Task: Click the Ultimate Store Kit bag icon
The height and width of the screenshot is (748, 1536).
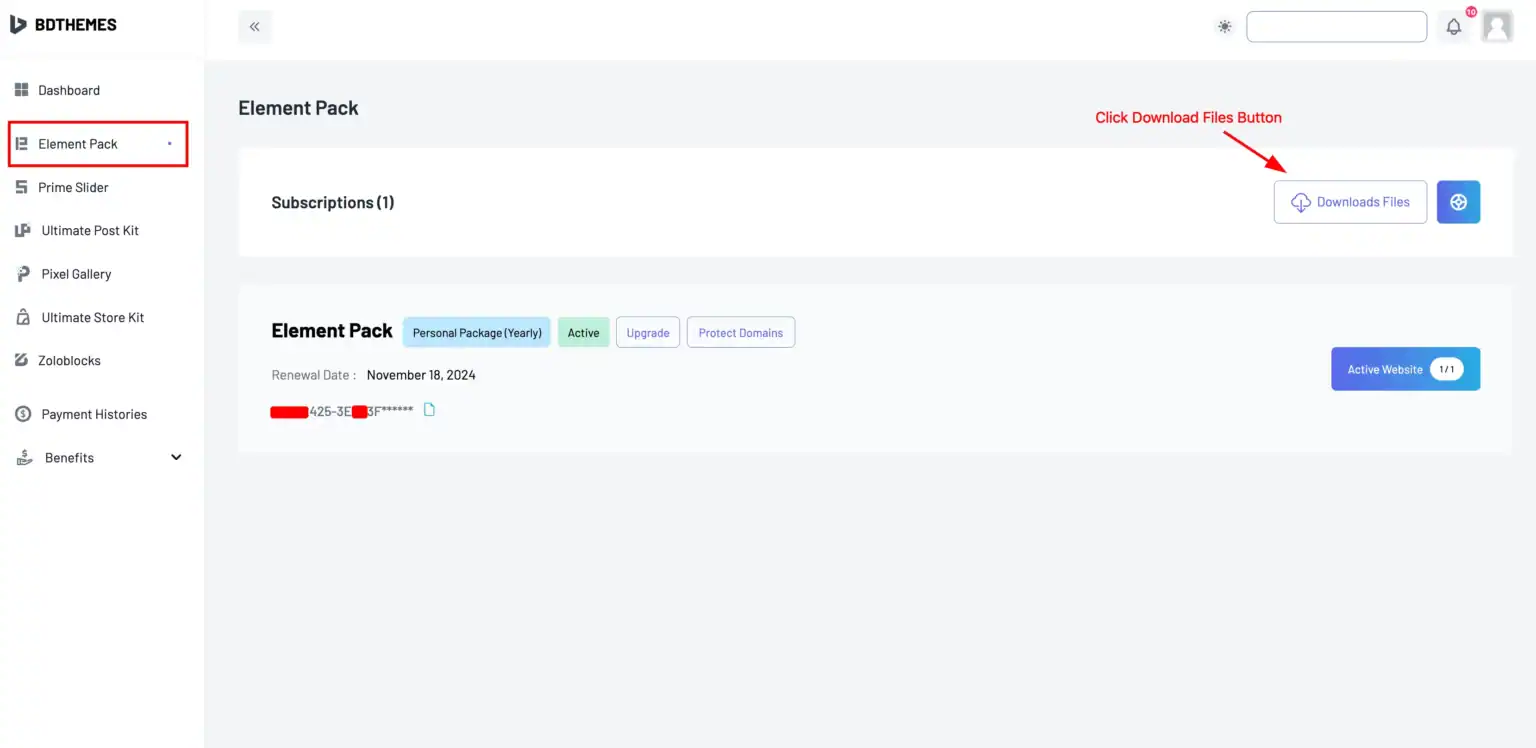Action: (x=22, y=317)
